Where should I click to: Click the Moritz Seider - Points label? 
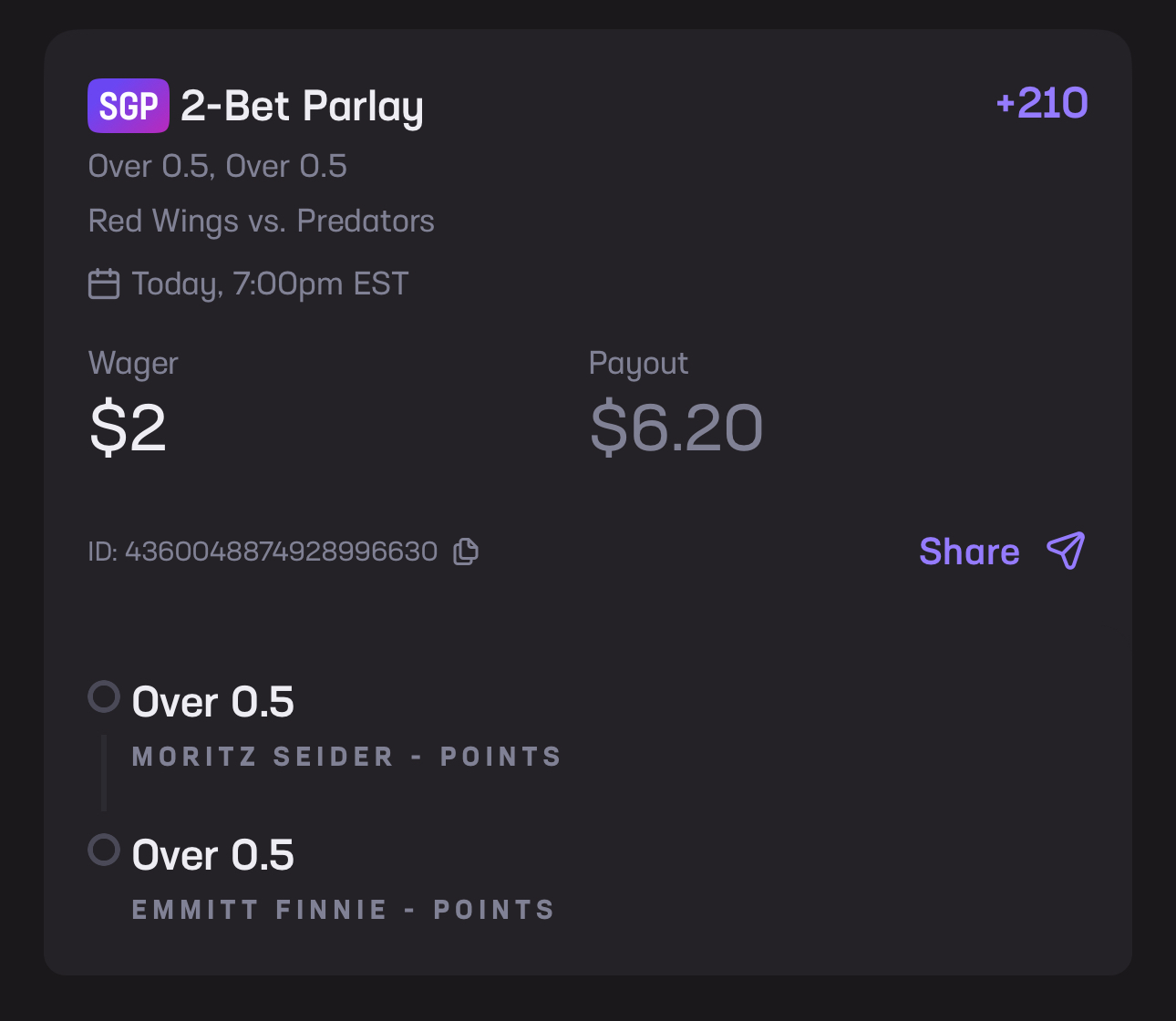(x=346, y=757)
